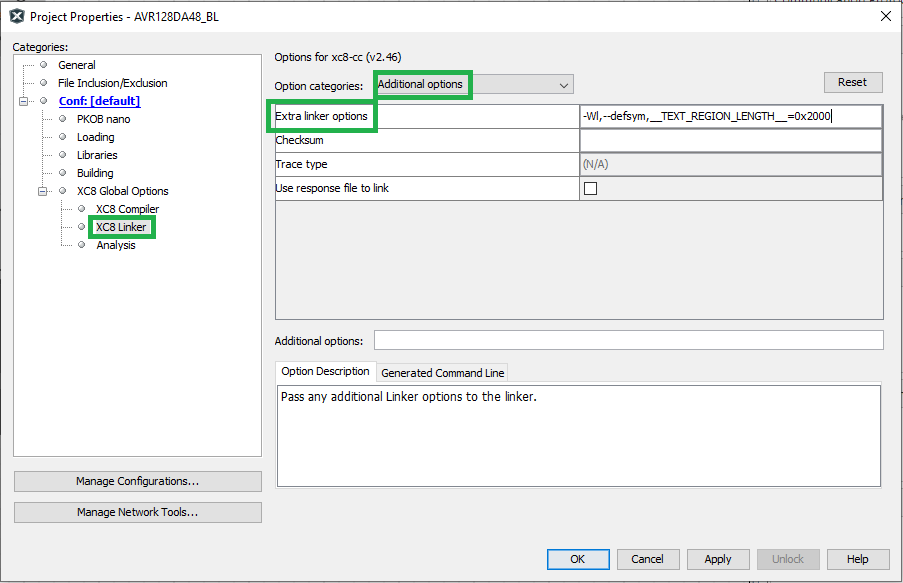Image resolution: width=903 pixels, height=583 pixels.
Task: Switch to Generated Command Line tab
Action: pyautogui.click(x=442, y=373)
